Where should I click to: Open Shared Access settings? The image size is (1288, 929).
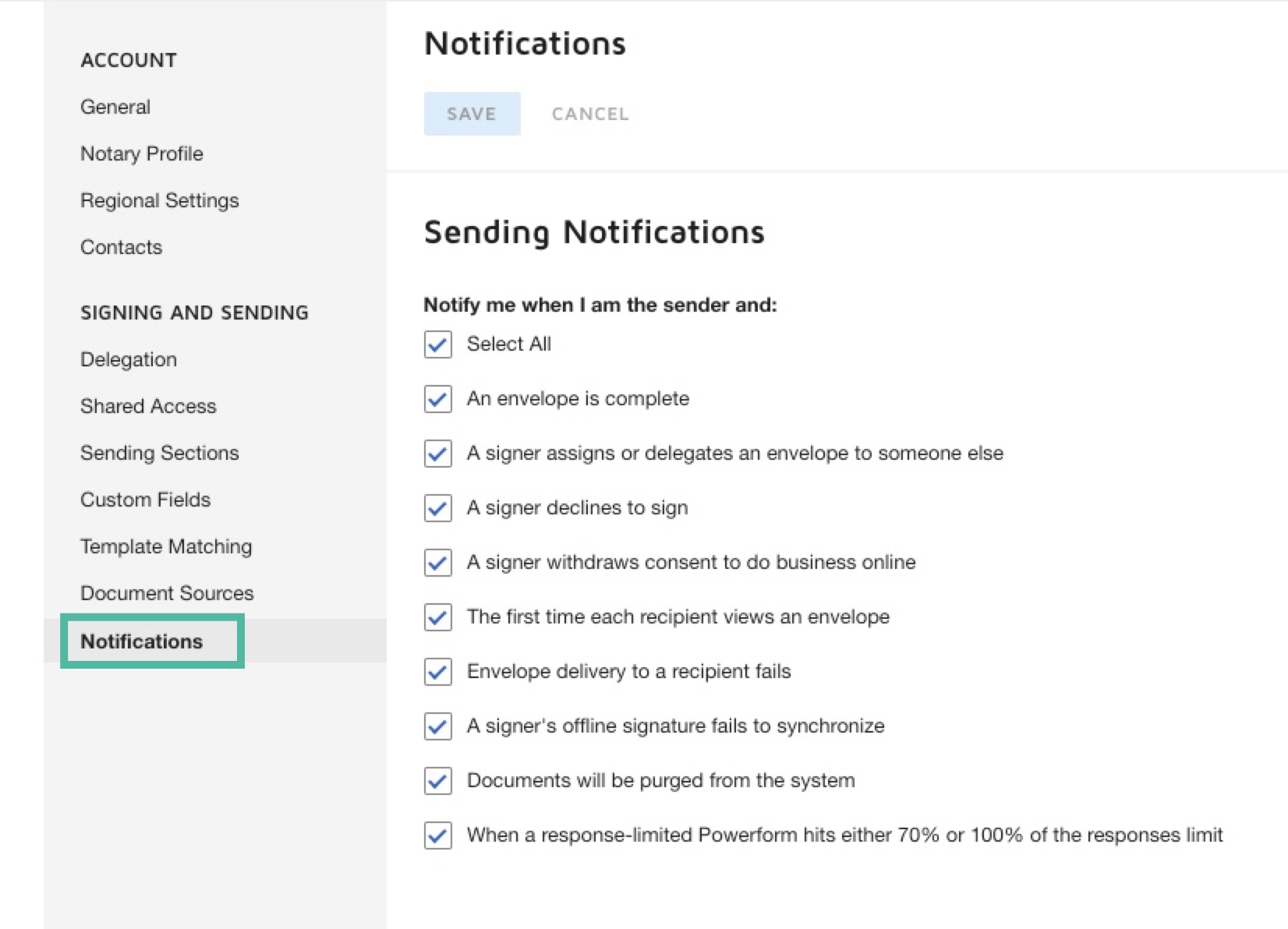[x=148, y=406]
